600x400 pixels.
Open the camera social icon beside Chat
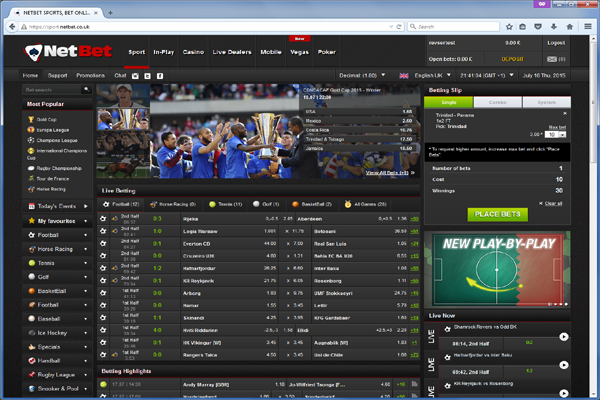135,76
